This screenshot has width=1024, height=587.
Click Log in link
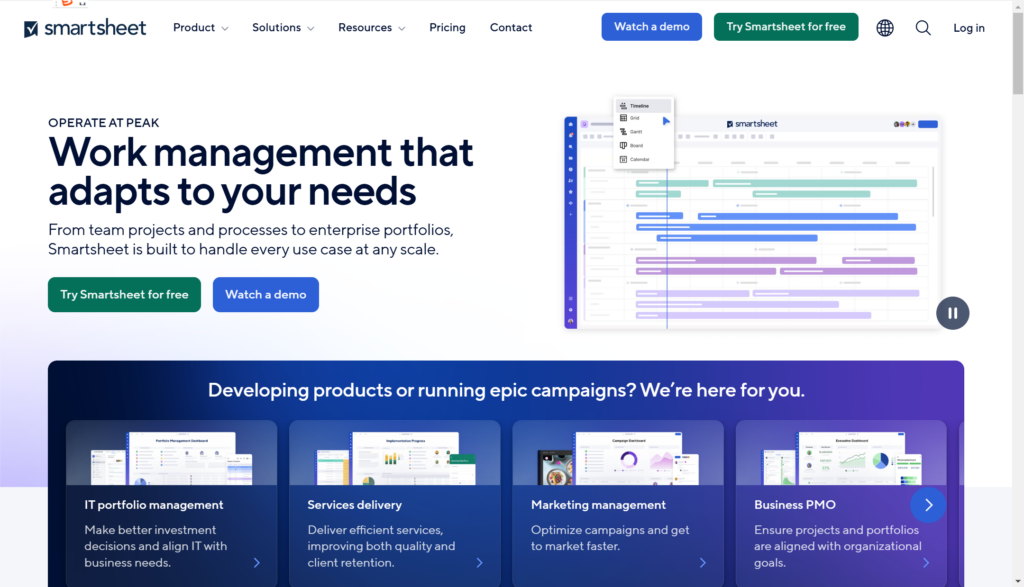[968, 28]
